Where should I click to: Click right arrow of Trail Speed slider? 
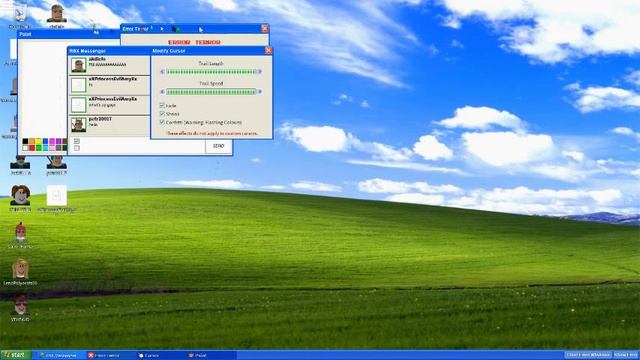pos(260,92)
